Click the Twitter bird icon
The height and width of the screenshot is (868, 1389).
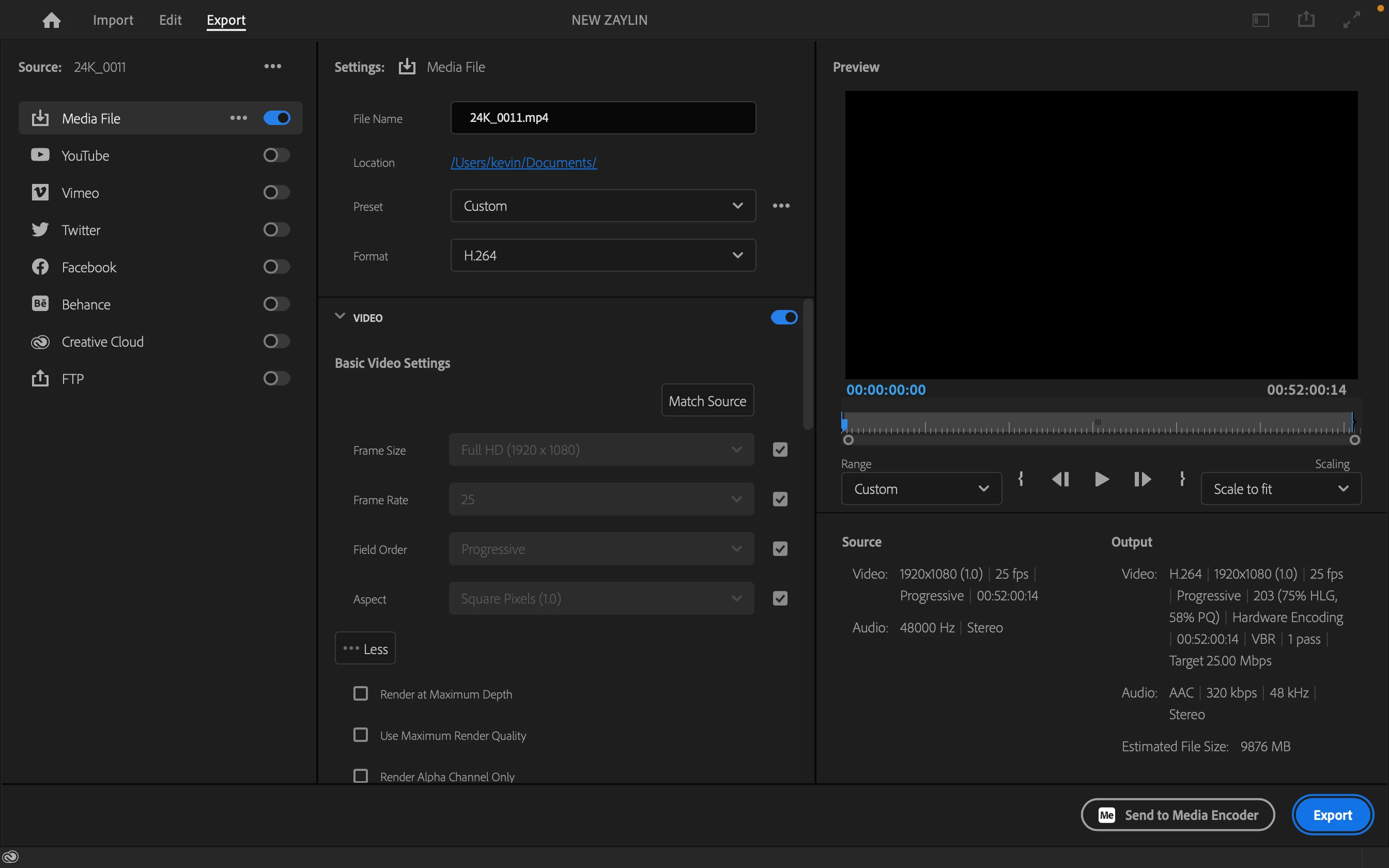tap(40, 229)
